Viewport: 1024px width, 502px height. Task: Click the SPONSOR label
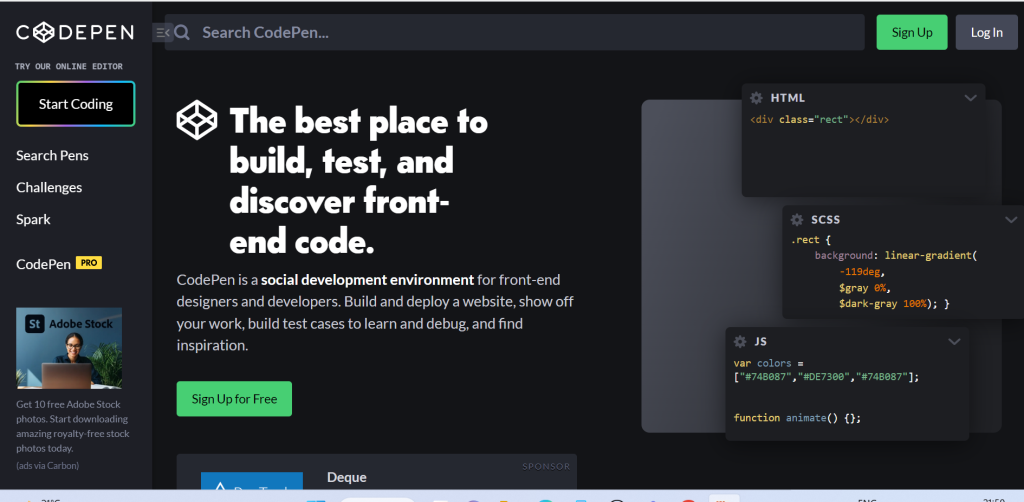[546, 466]
